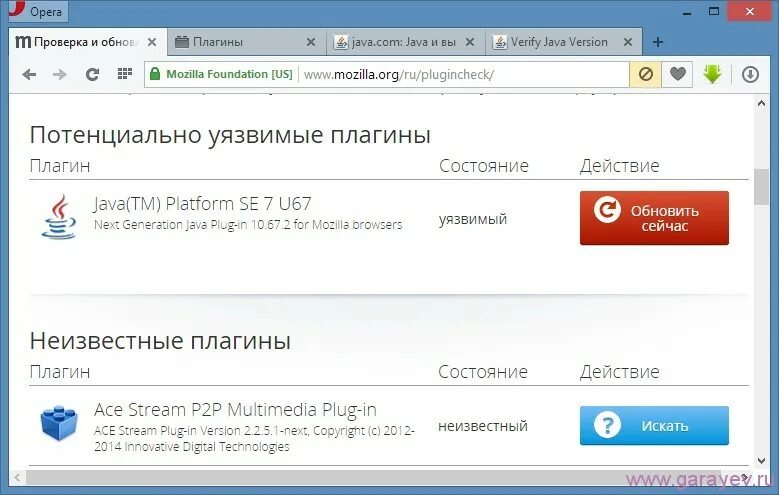Click the неизвестный status text
779x495 pixels.
coord(483,426)
